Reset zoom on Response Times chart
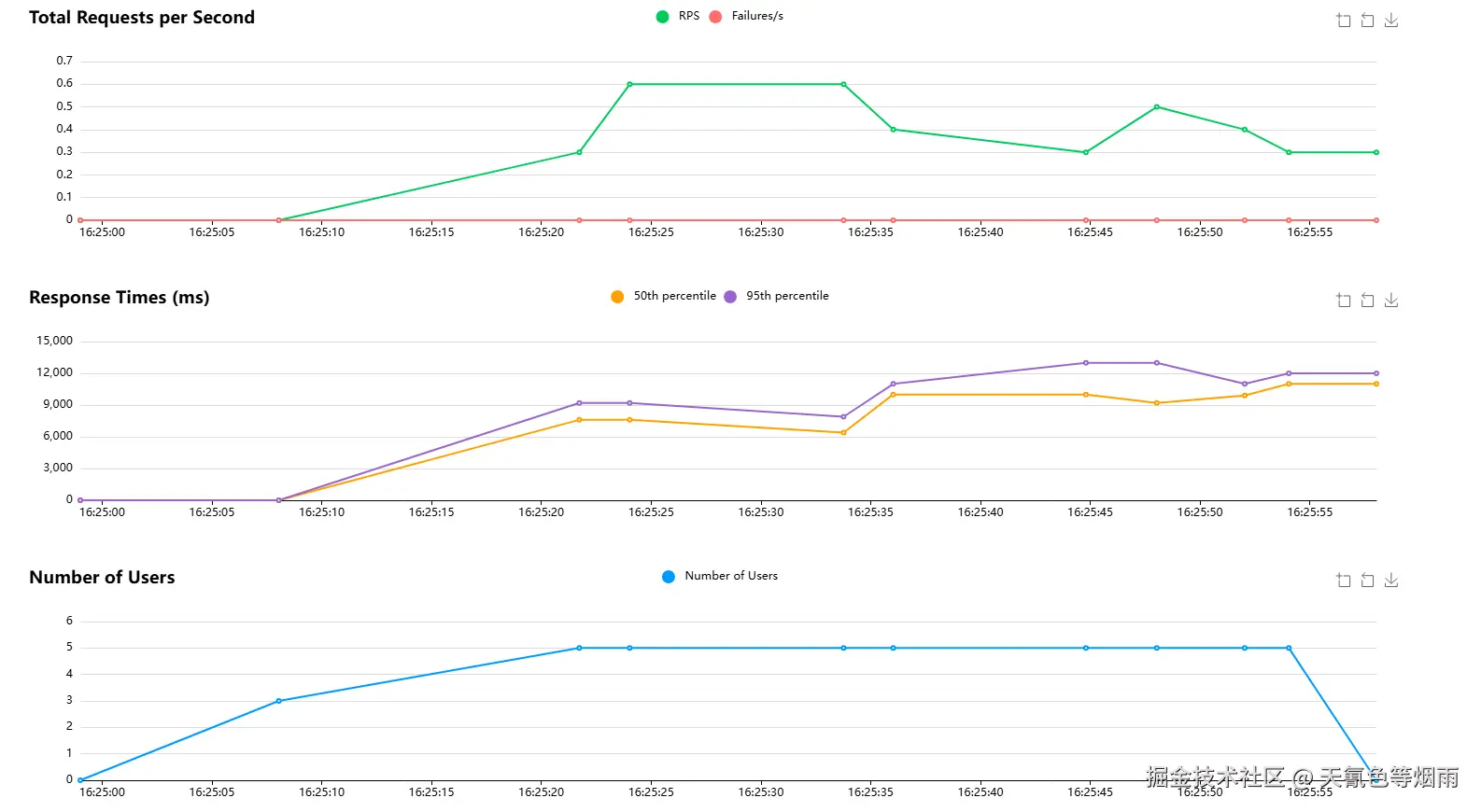Viewport: 1481px width, 812px height. [1367, 300]
